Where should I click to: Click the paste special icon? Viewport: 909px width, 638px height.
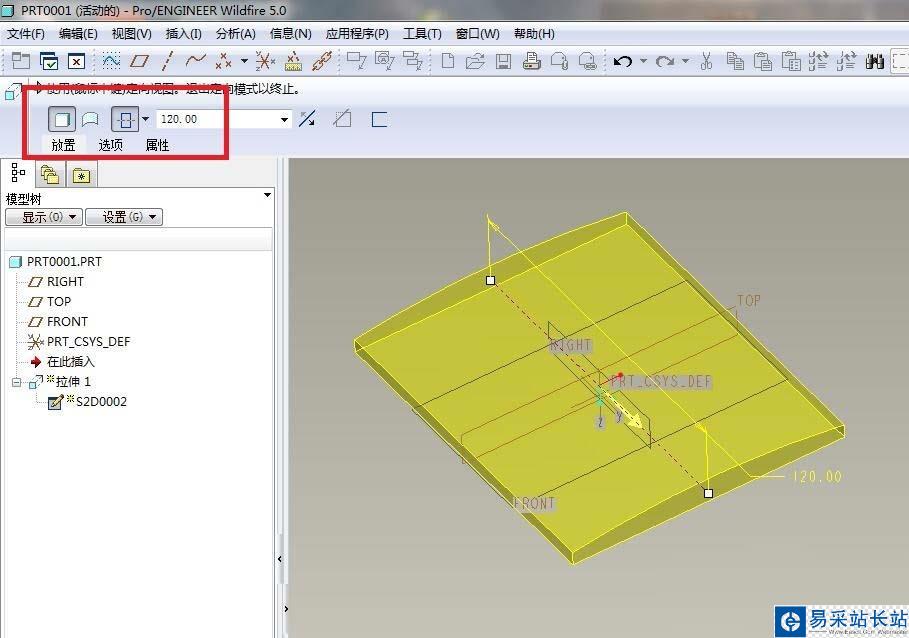[x=791, y=60]
